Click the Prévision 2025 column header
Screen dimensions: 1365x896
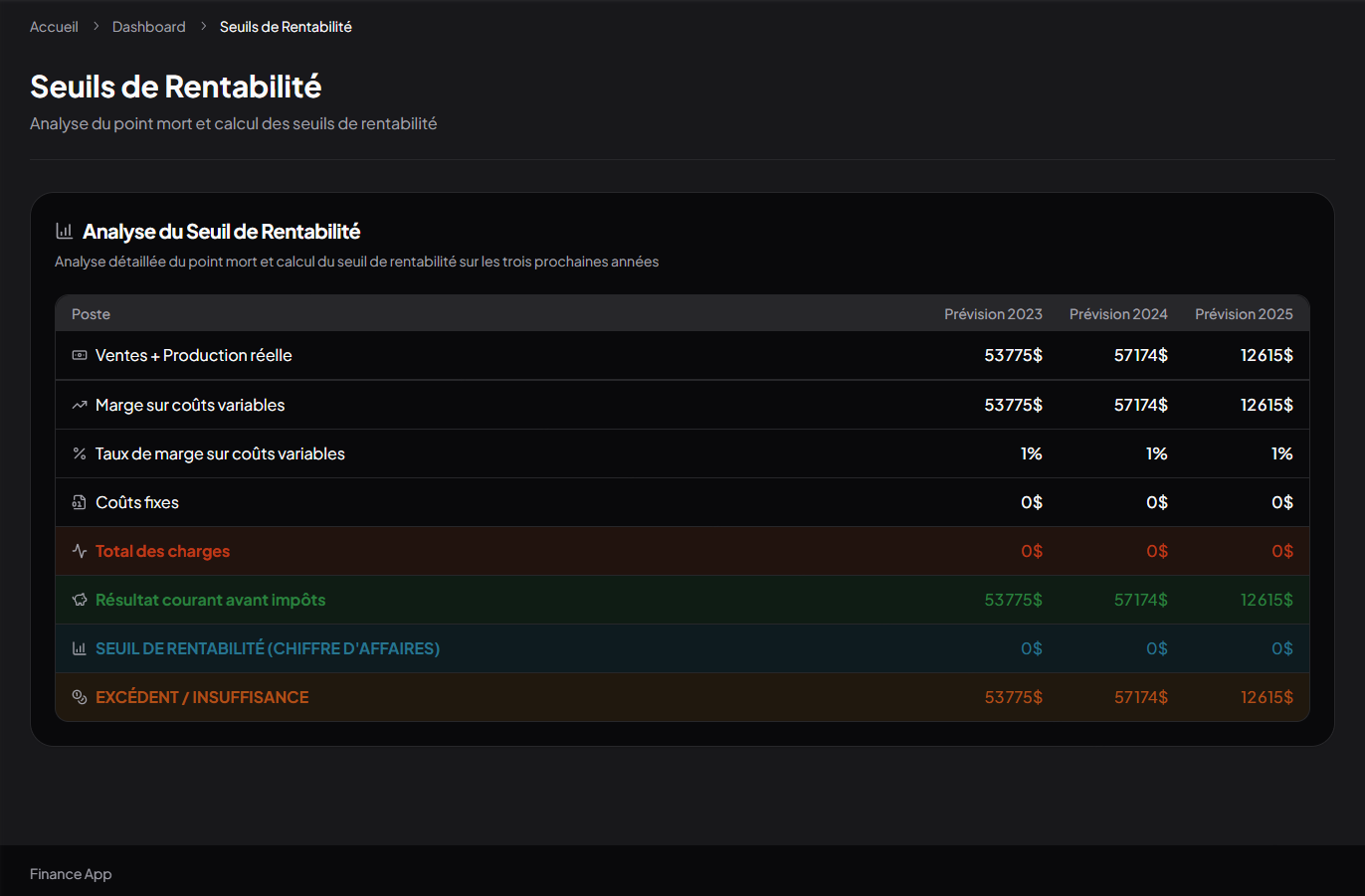coord(1244,314)
